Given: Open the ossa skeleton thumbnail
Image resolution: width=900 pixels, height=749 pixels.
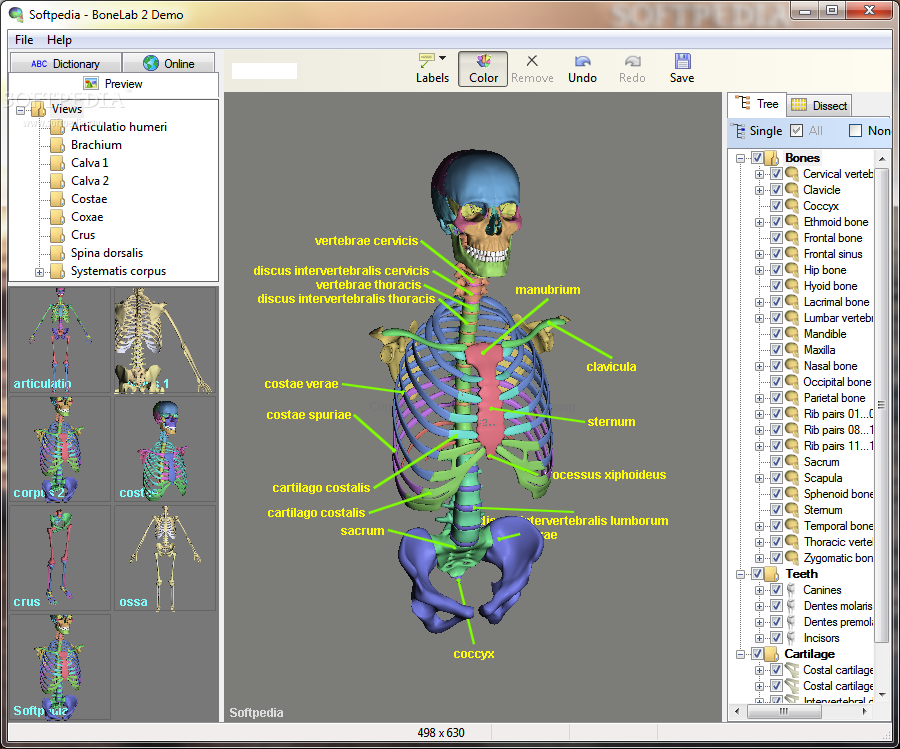Looking at the screenshot, I should point(165,558).
